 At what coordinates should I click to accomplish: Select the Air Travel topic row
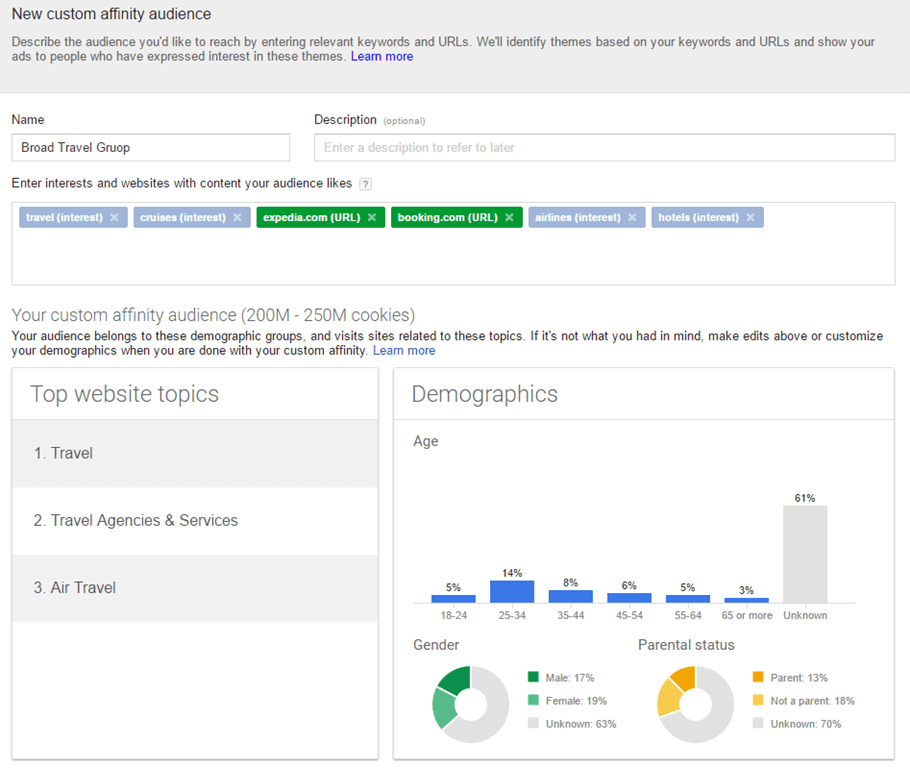[x=195, y=588]
